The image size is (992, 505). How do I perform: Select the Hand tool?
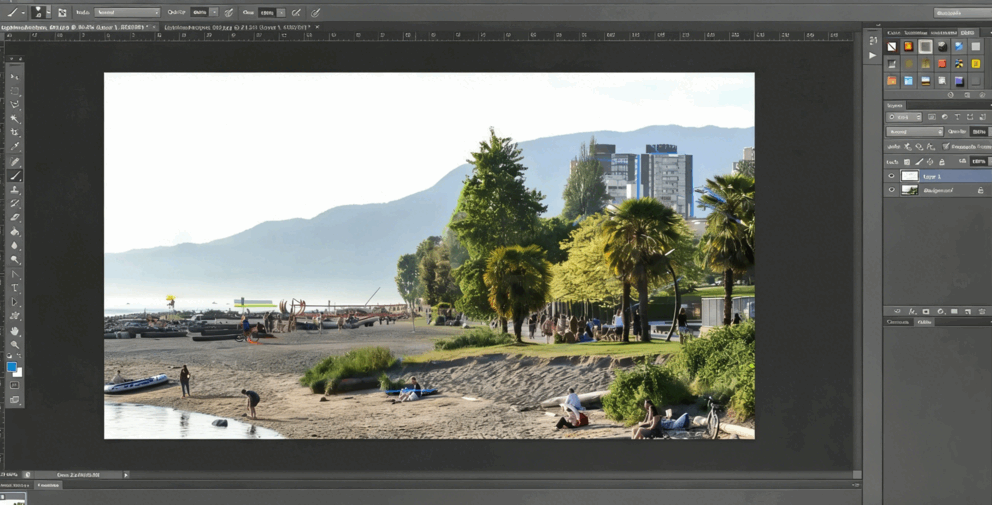tap(14, 331)
